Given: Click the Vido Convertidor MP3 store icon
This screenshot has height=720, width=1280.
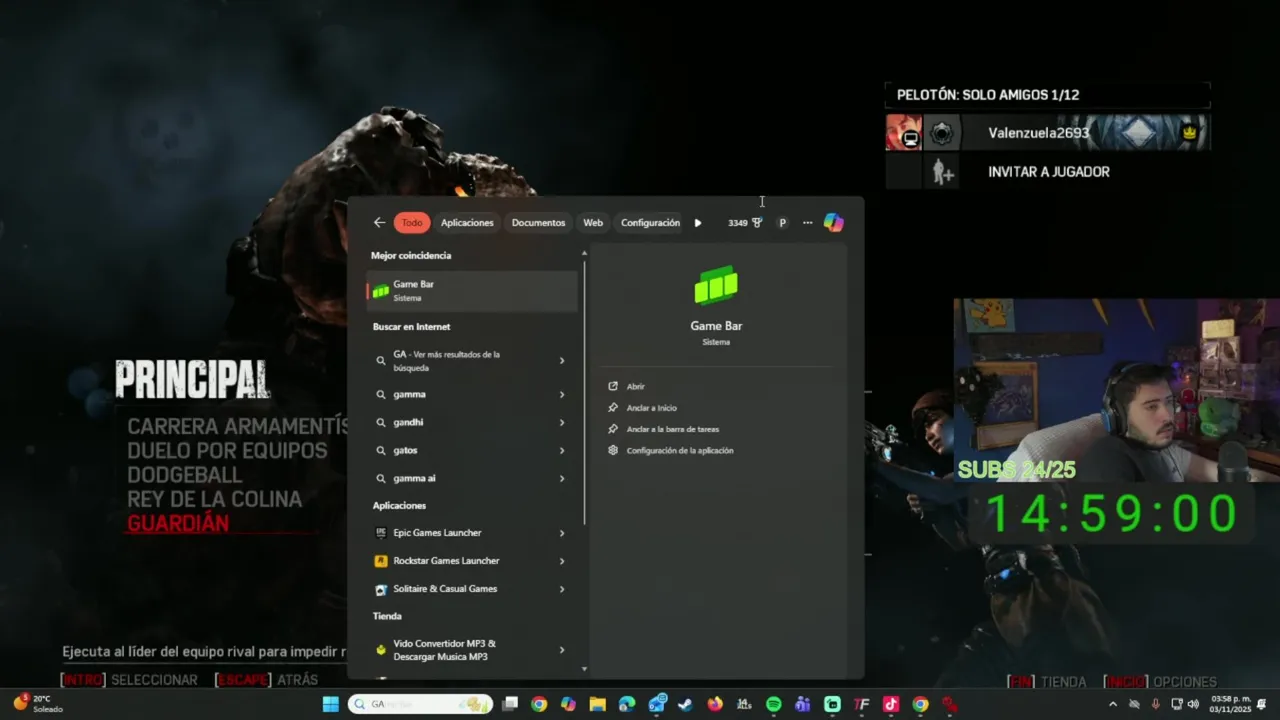Looking at the screenshot, I should tap(381, 650).
